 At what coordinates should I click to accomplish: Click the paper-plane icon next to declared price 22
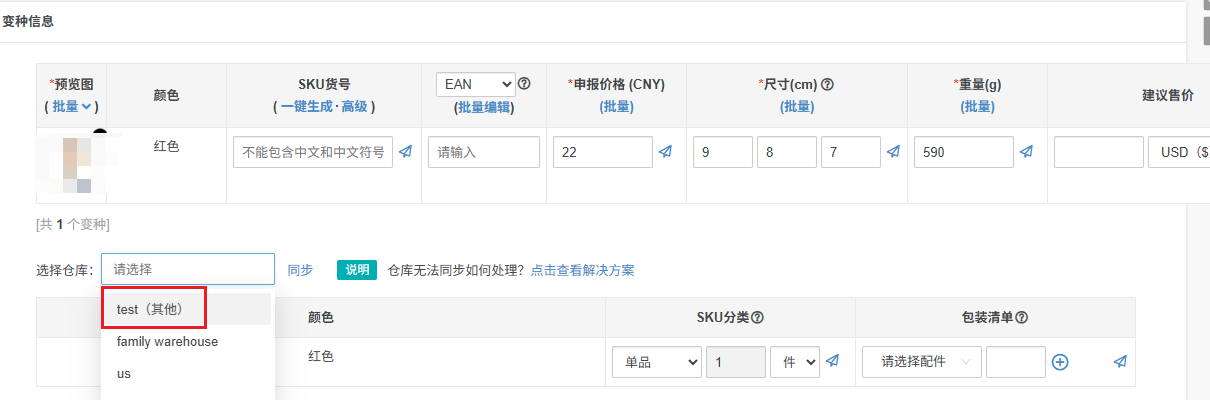click(666, 152)
